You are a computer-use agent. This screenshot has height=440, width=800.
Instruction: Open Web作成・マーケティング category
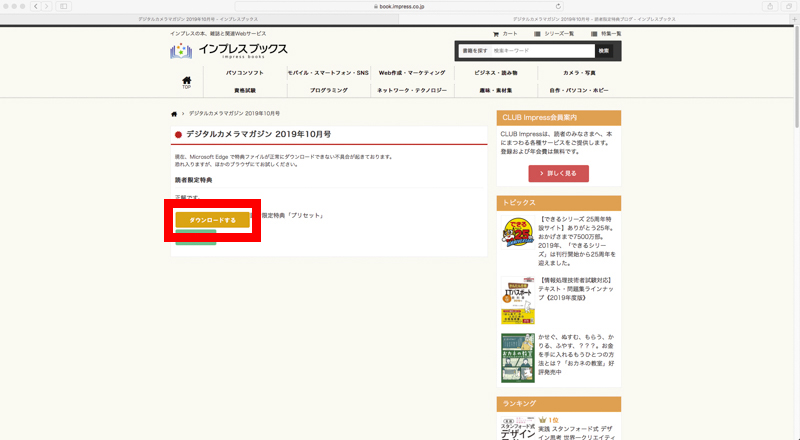point(412,73)
